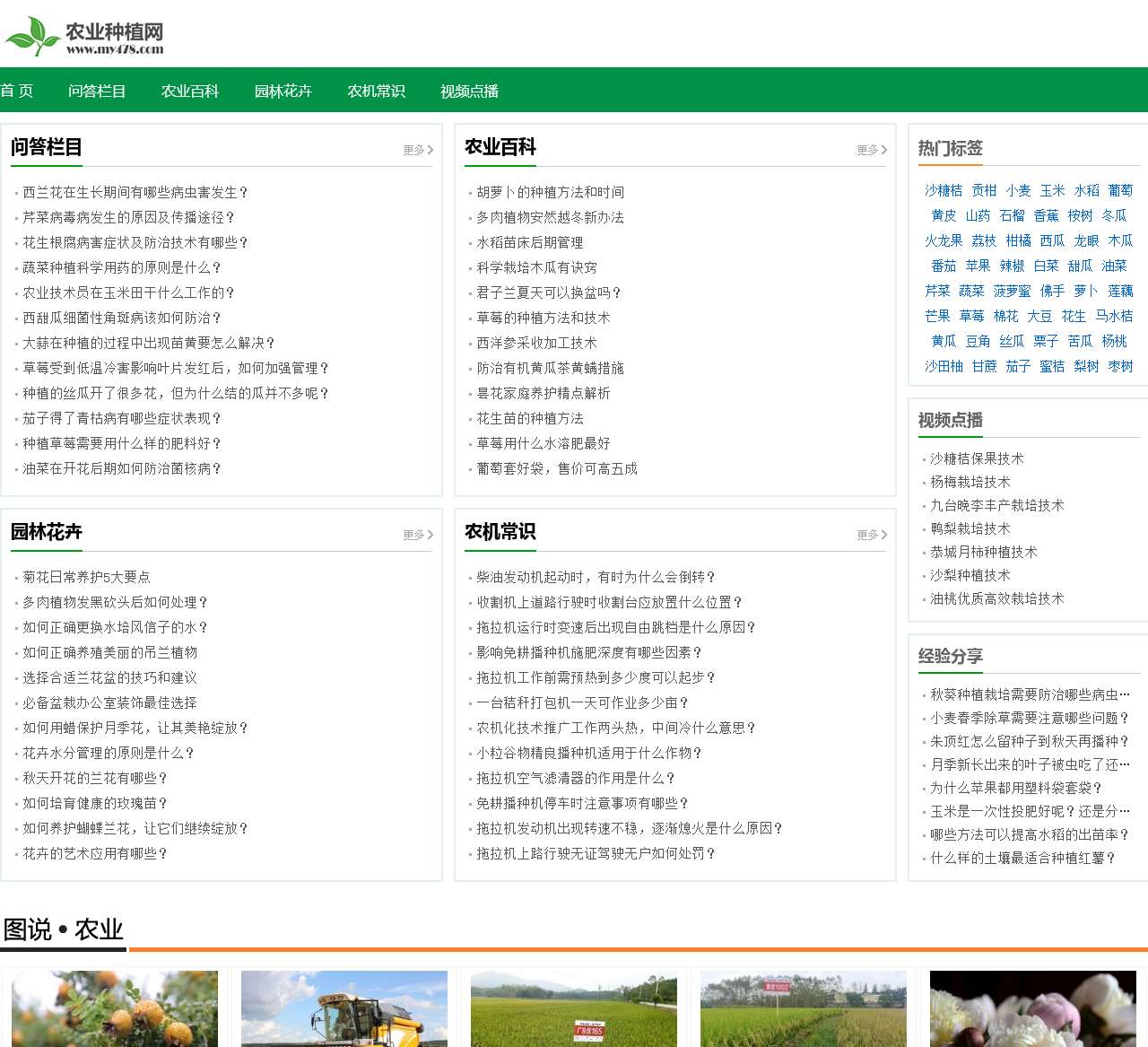Screen dimensions: 1148x1047
Task: Open the 问答栏目 navigation menu item
Action: (x=97, y=91)
